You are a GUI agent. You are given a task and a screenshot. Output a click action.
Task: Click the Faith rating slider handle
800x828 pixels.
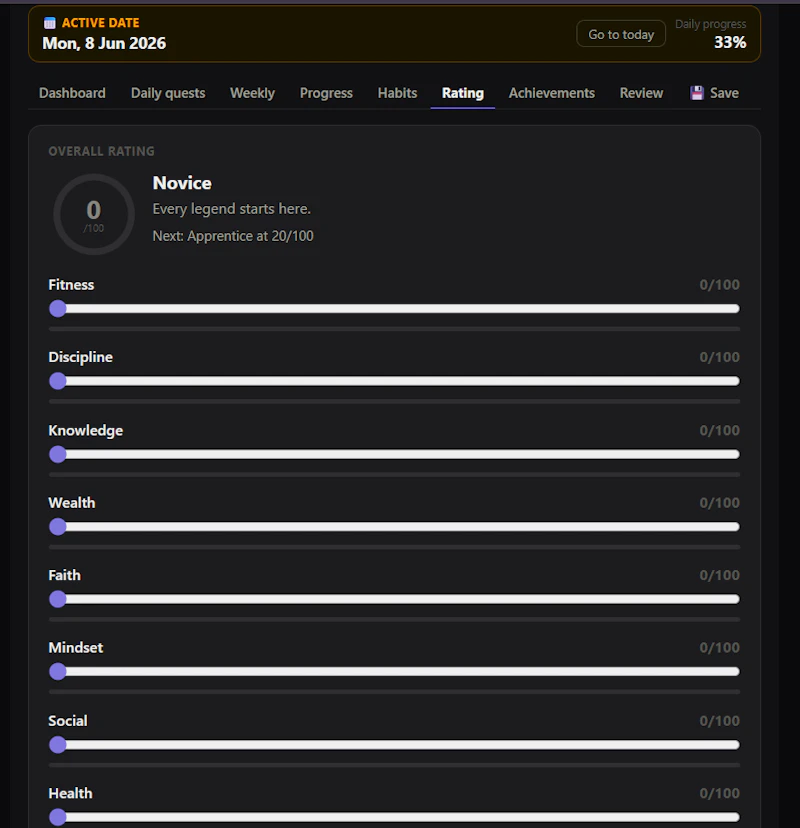58,599
